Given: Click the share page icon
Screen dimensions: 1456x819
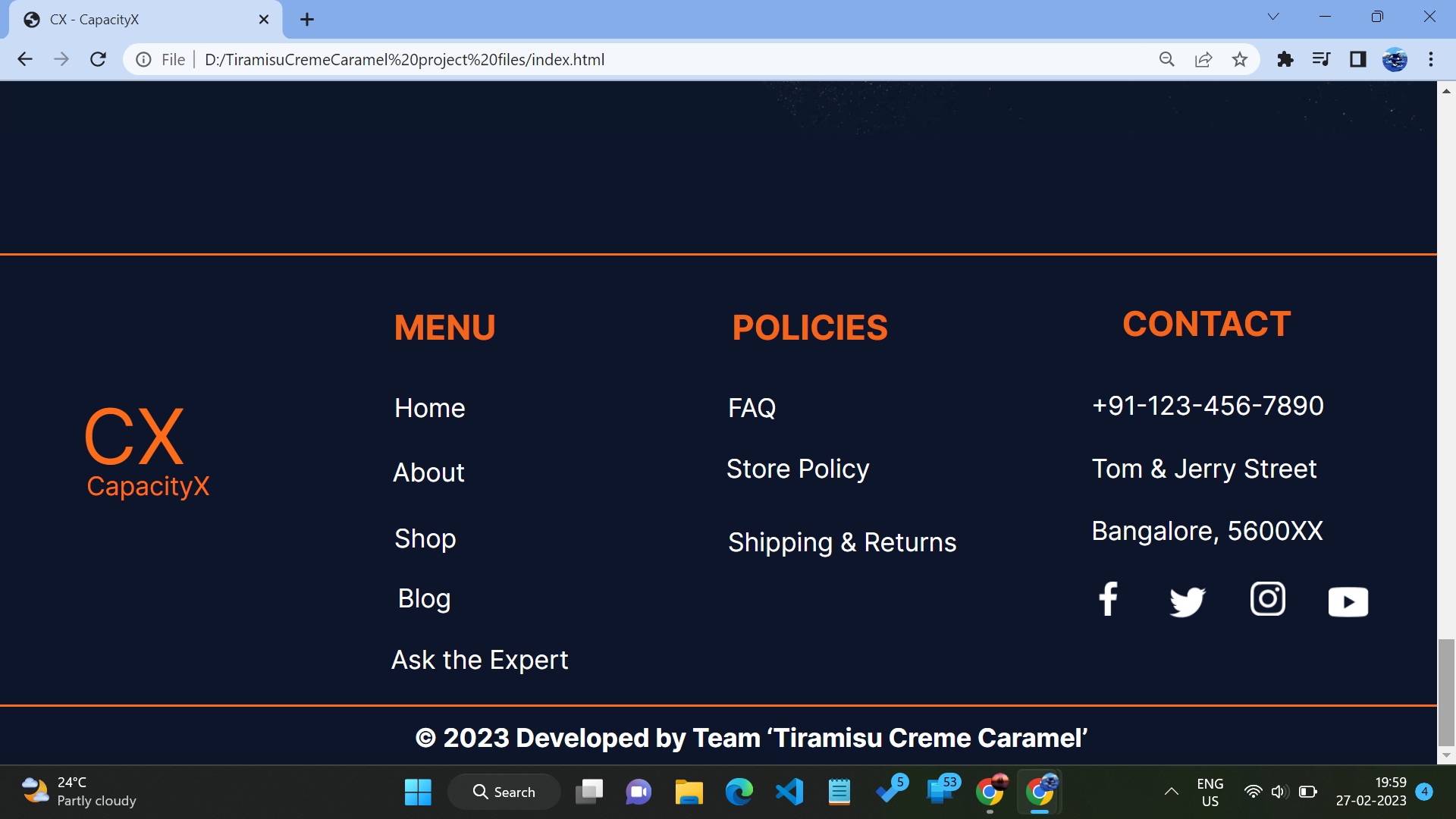Looking at the screenshot, I should [x=1203, y=59].
